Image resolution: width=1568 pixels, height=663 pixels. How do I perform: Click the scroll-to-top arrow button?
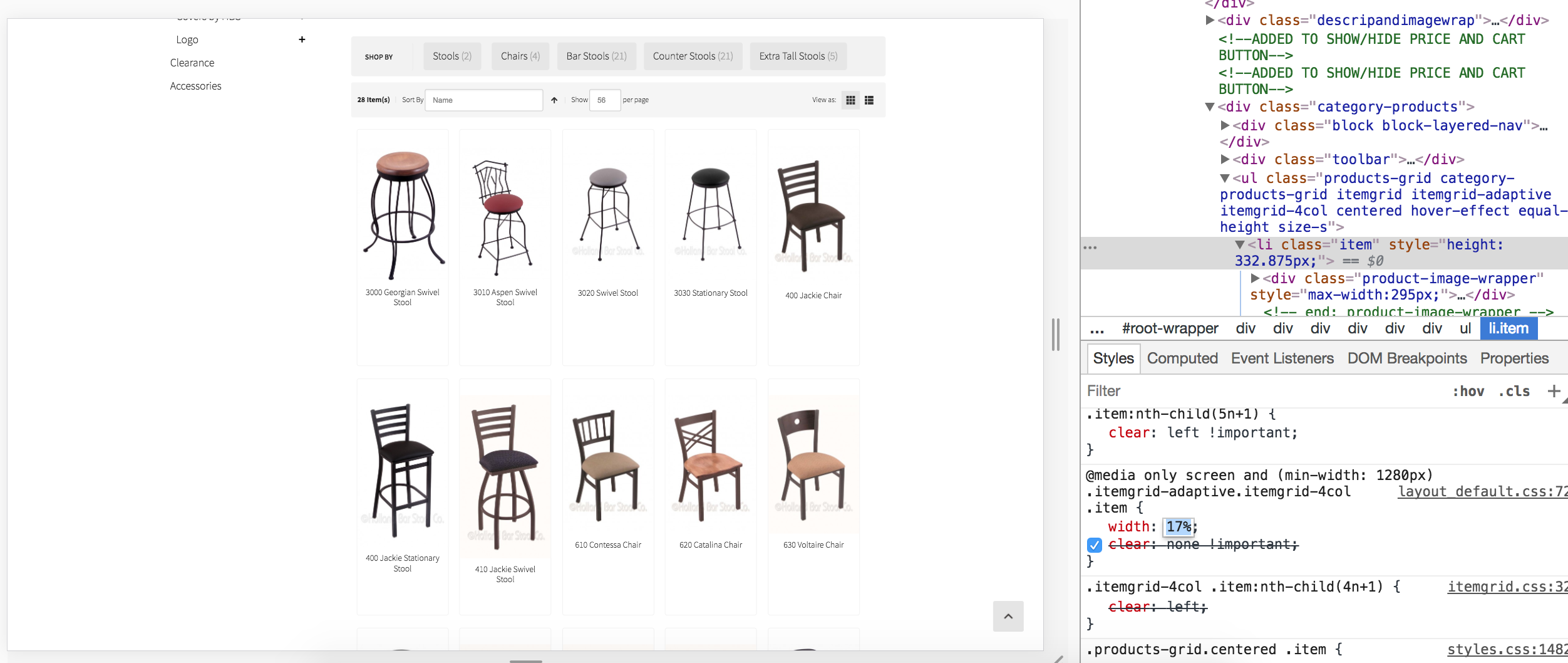click(1008, 617)
